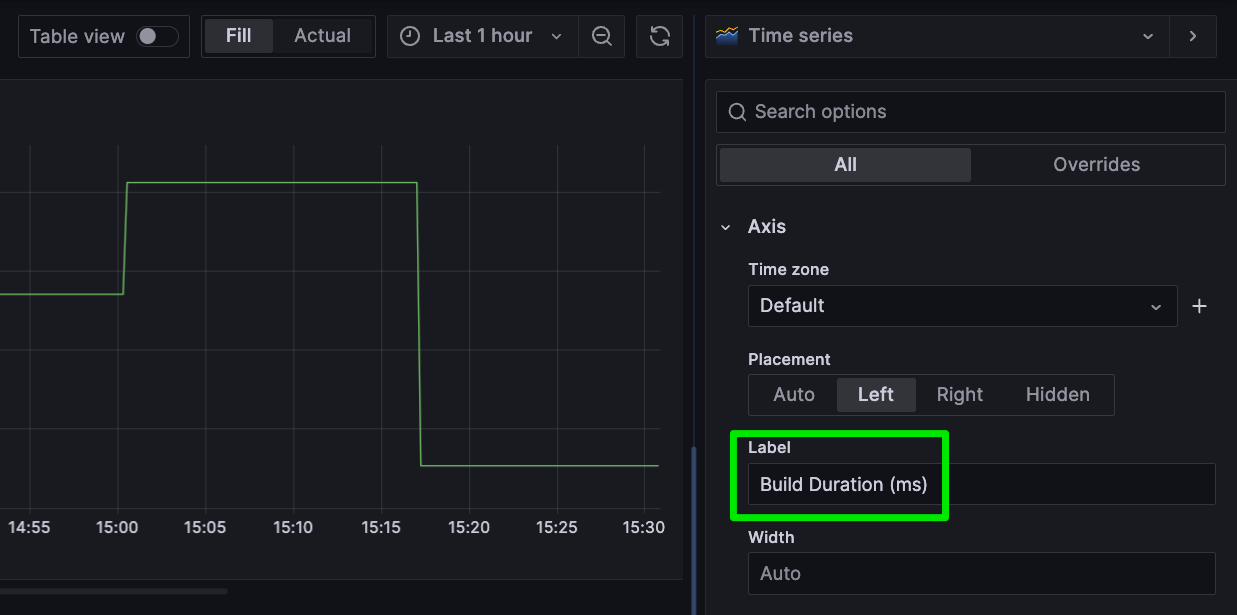Open the Time series visualization picker
The image size is (1237, 615).
[935, 36]
